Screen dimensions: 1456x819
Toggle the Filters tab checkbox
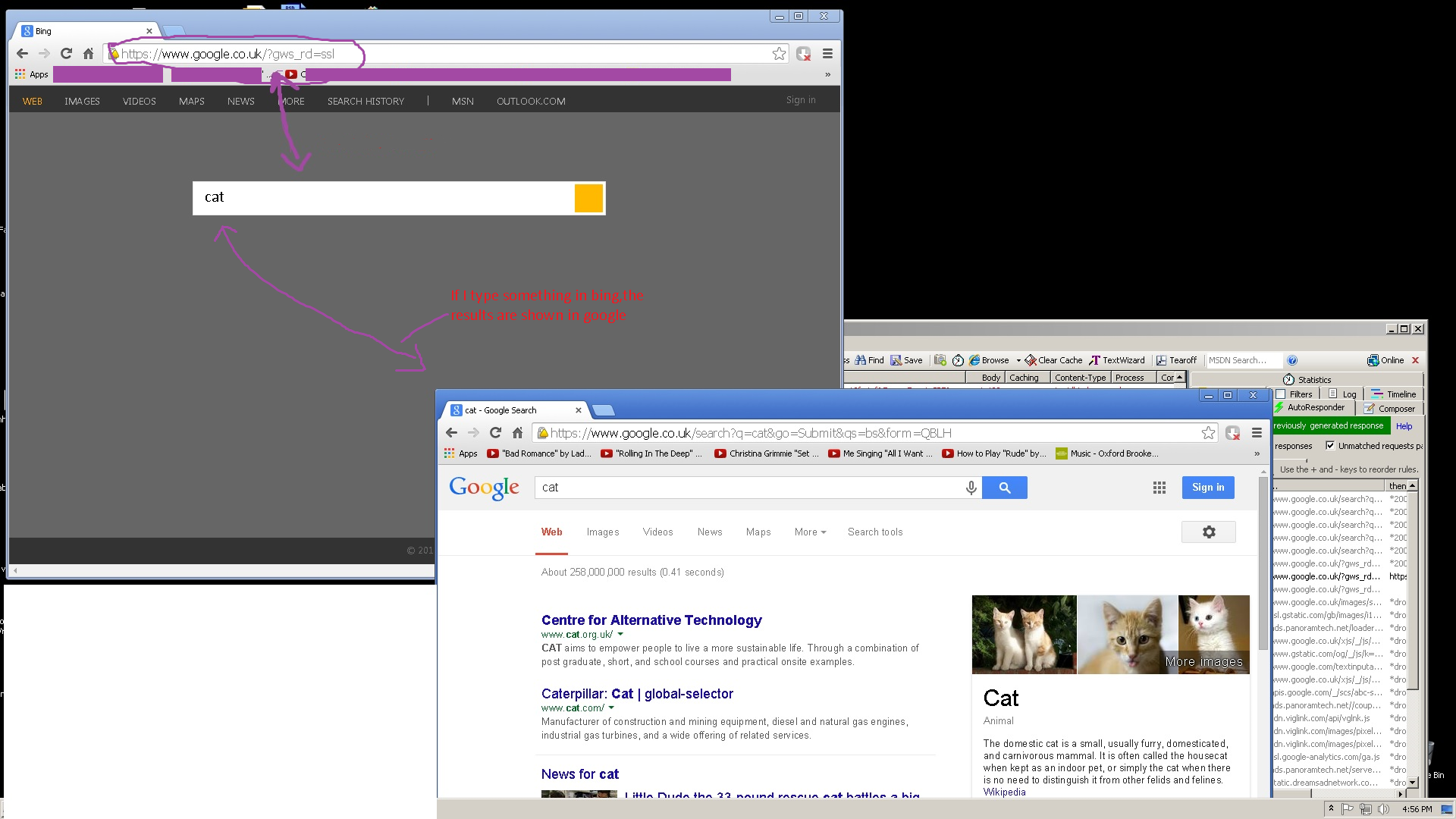1281,394
